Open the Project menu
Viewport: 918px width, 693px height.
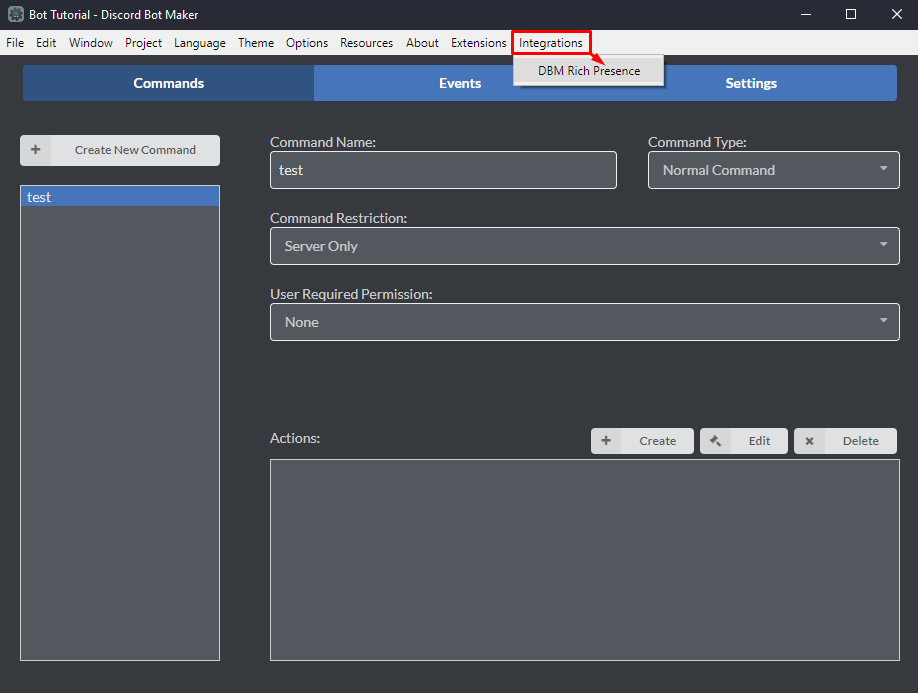pyautogui.click(x=143, y=43)
